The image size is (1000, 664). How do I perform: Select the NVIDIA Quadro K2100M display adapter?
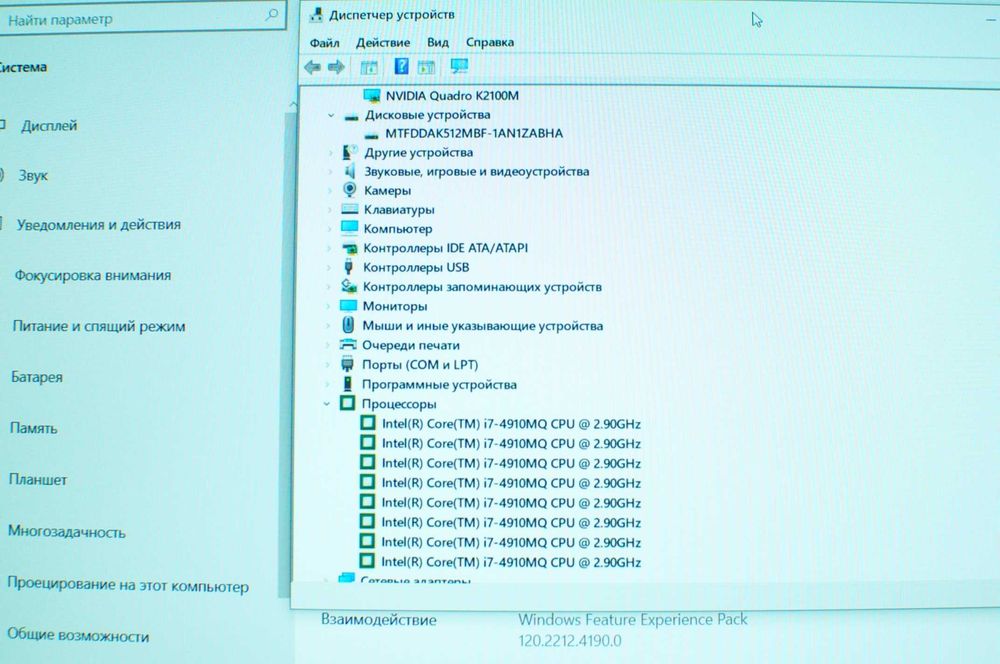point(452,96)
